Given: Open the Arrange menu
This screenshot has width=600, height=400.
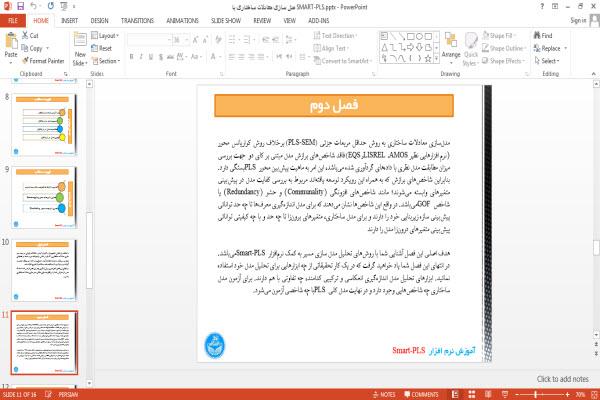Looking at the screenshot, I should point(451,48).
